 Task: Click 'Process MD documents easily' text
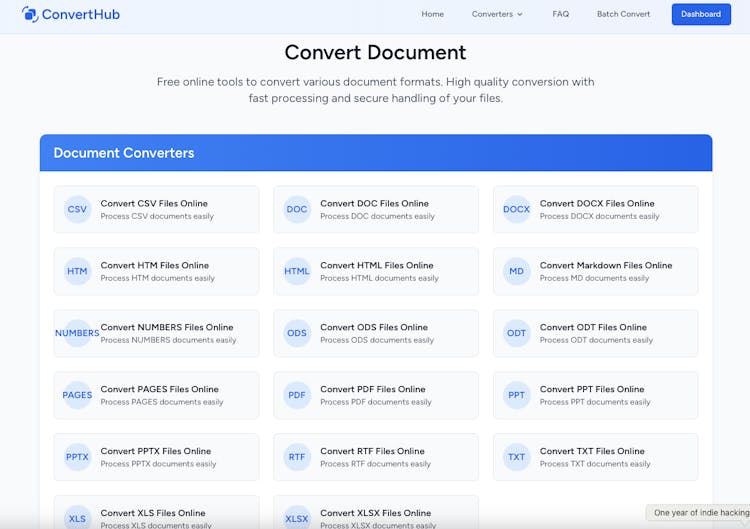coord(594,278)
